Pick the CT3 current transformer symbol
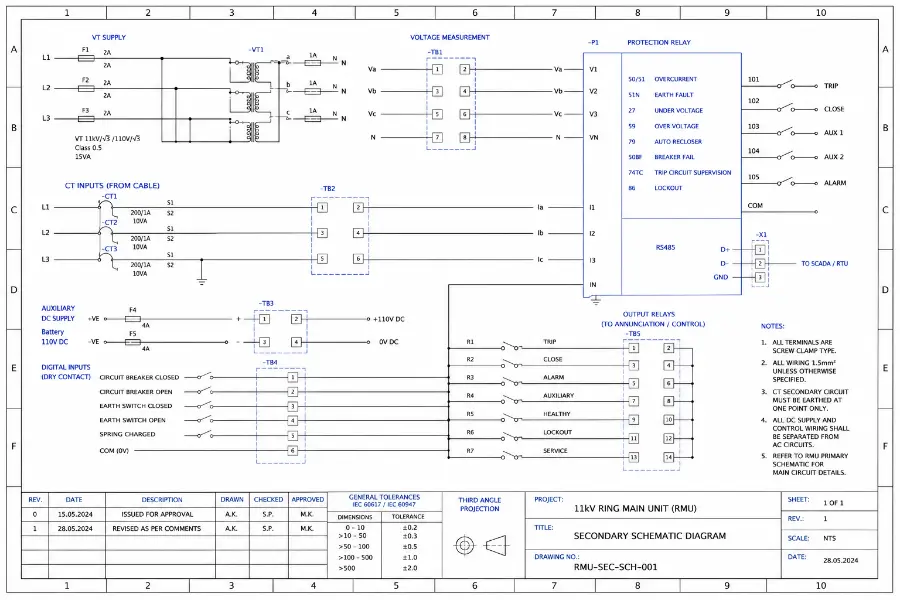Viewport: 900px width, 600px height. (x=107, y=261)
